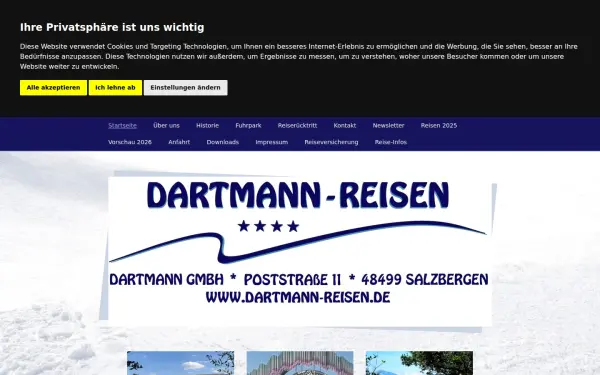600x375 pixels.
Task: Open the middle travel photo thumbnail
Action: [x=300, y=363]
